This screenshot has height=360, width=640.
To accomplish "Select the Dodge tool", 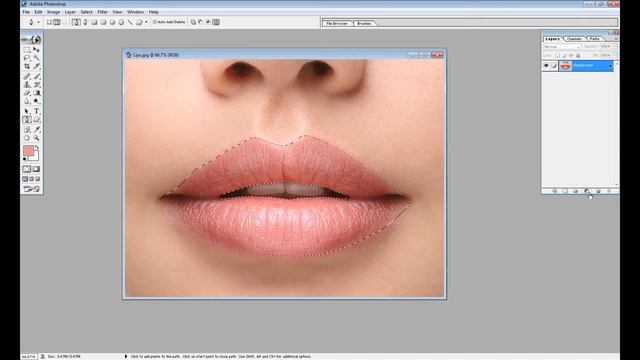I will click(x=37, y=101).
